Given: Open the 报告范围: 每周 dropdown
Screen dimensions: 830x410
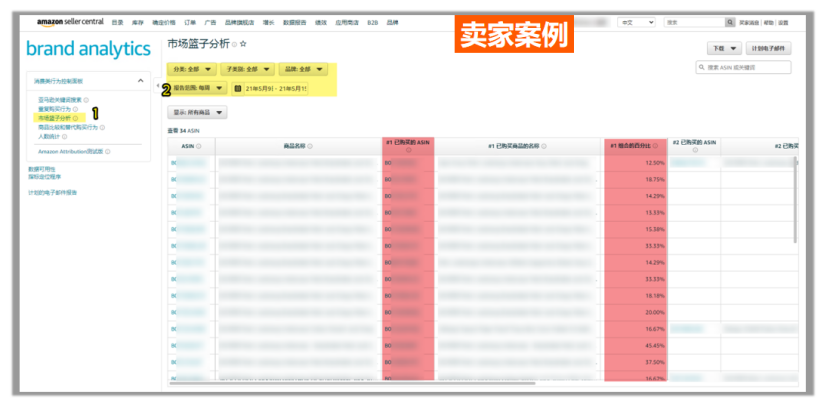Looking at the screenshot, I should click(x=197, y=88).
